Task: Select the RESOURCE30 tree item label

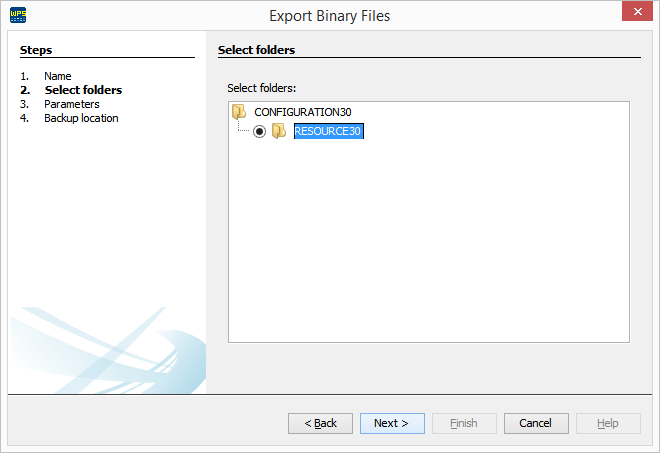Action: (327, 132)
